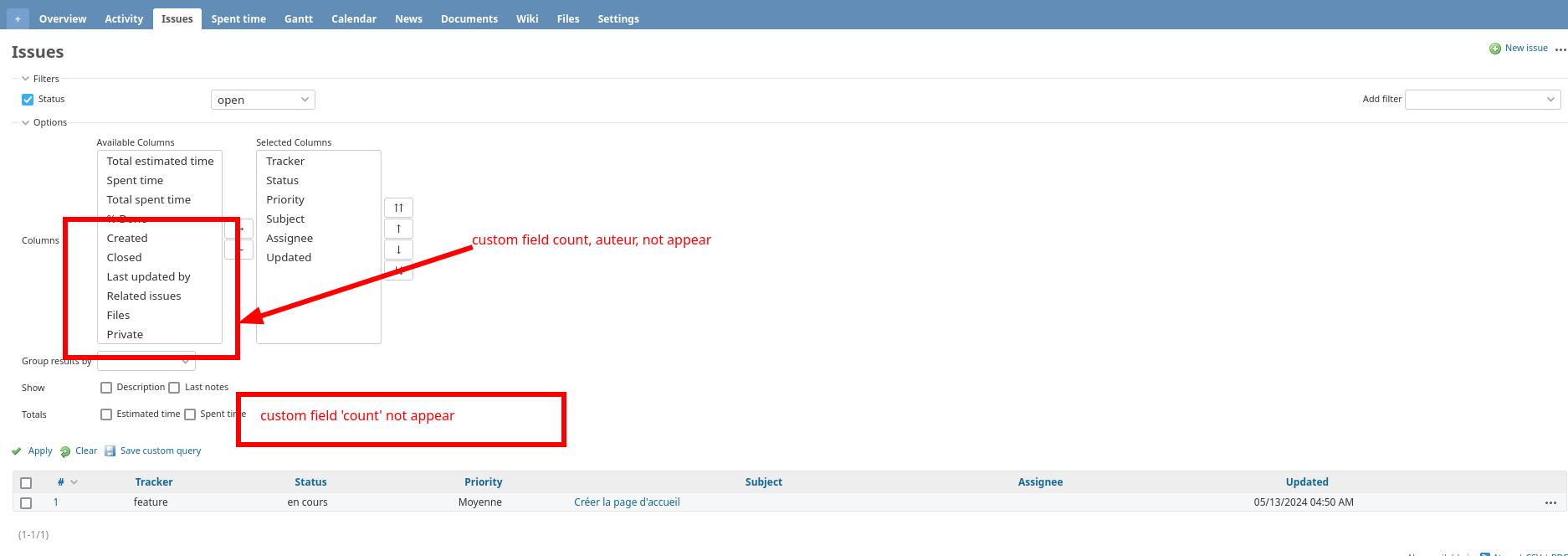
Task: Open the issues actions ellipsis menu
Action: pos(1560,49)
